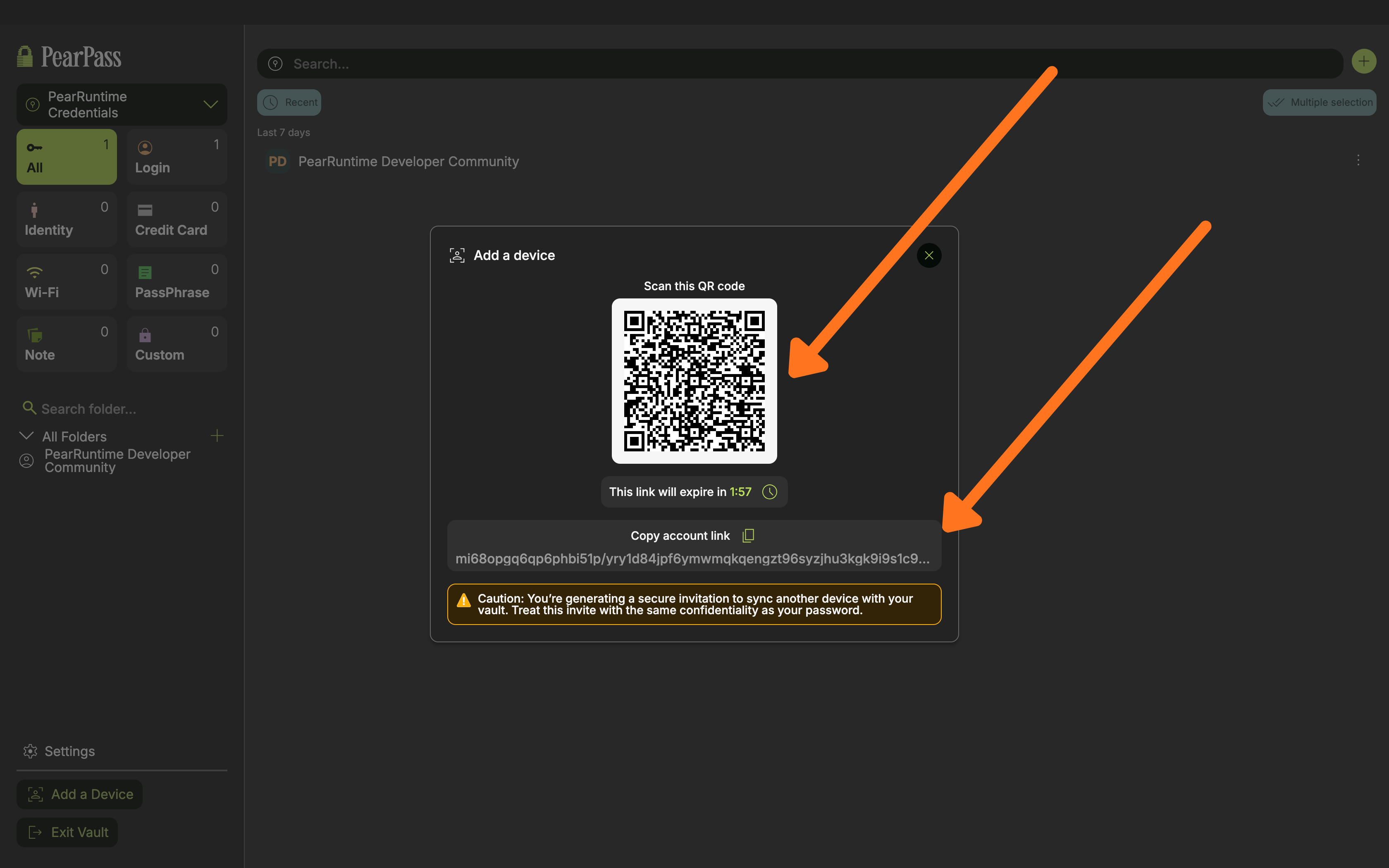This screenshot has height=868, width=1389.
Task: Select the PassPhrase category tile
Action: 177,282
